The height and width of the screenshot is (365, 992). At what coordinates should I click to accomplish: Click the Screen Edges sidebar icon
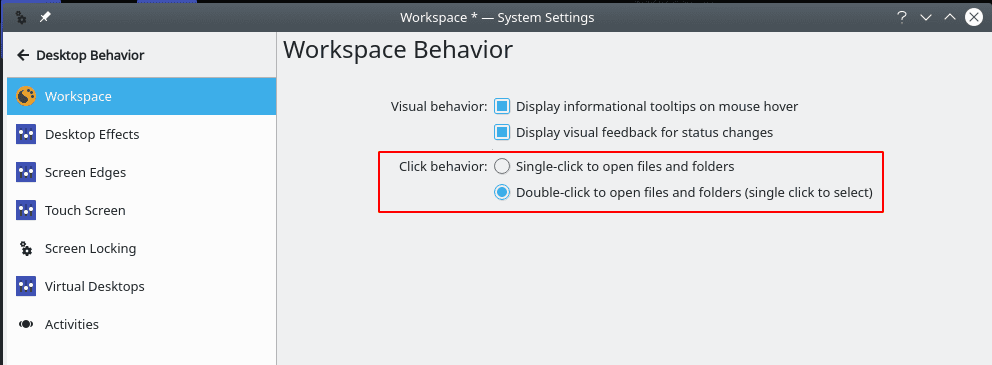coord(26,172)
